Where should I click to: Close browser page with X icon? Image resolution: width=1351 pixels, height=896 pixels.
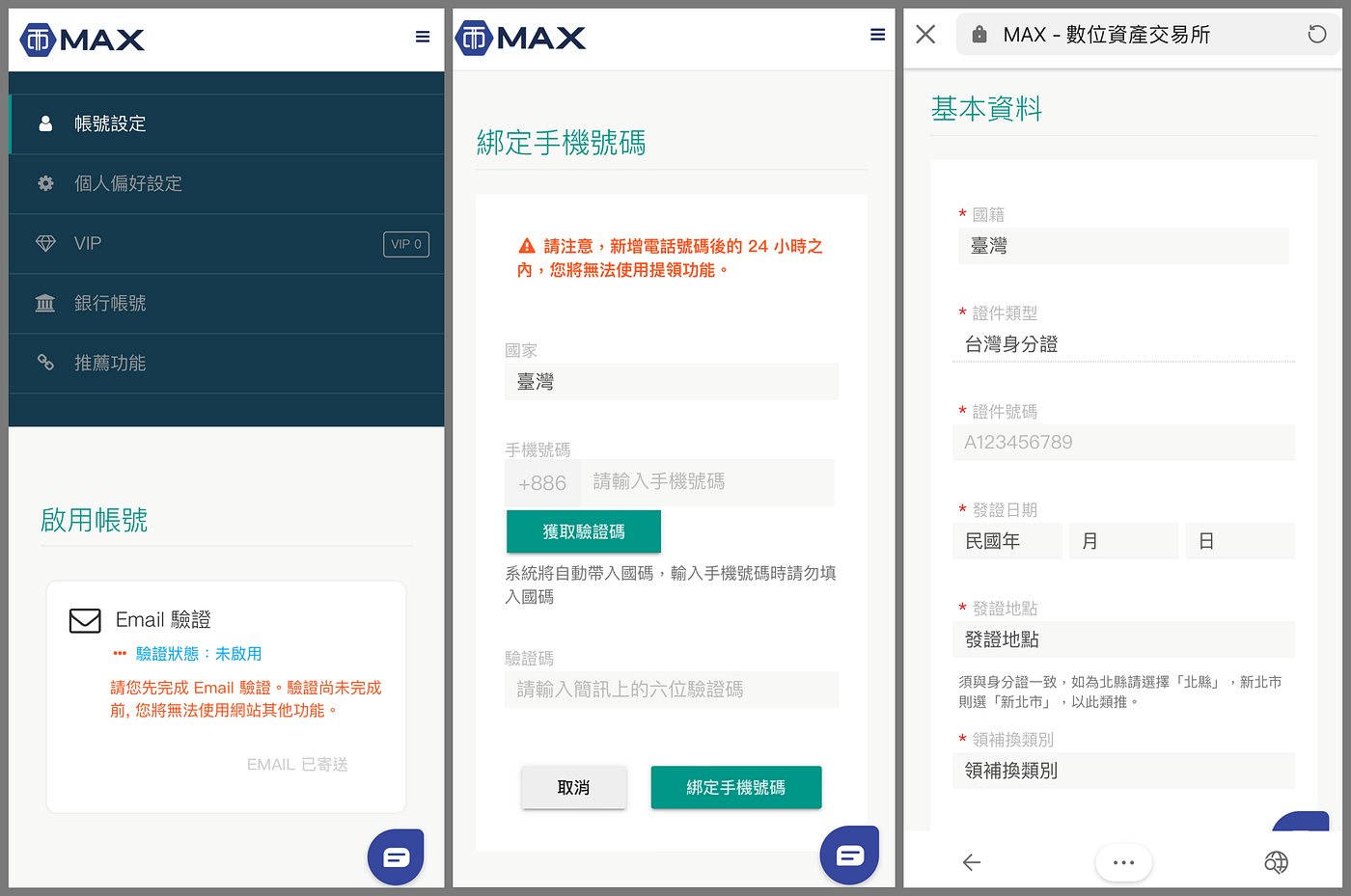925,35
